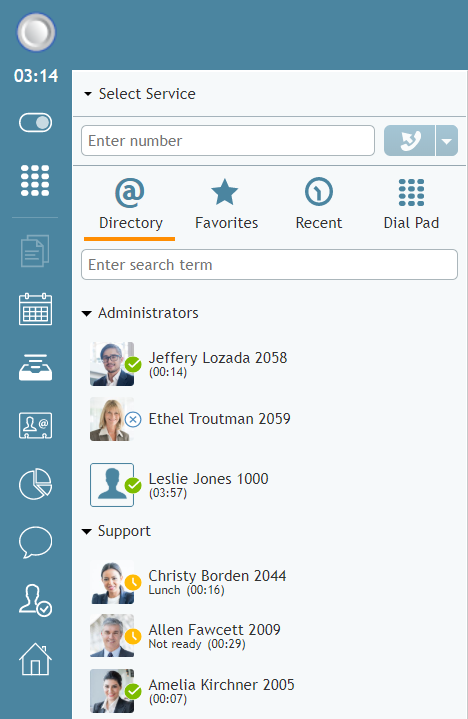
Task: Open the sidebar dial pad grid icon
Action: (x=35, y=180)
